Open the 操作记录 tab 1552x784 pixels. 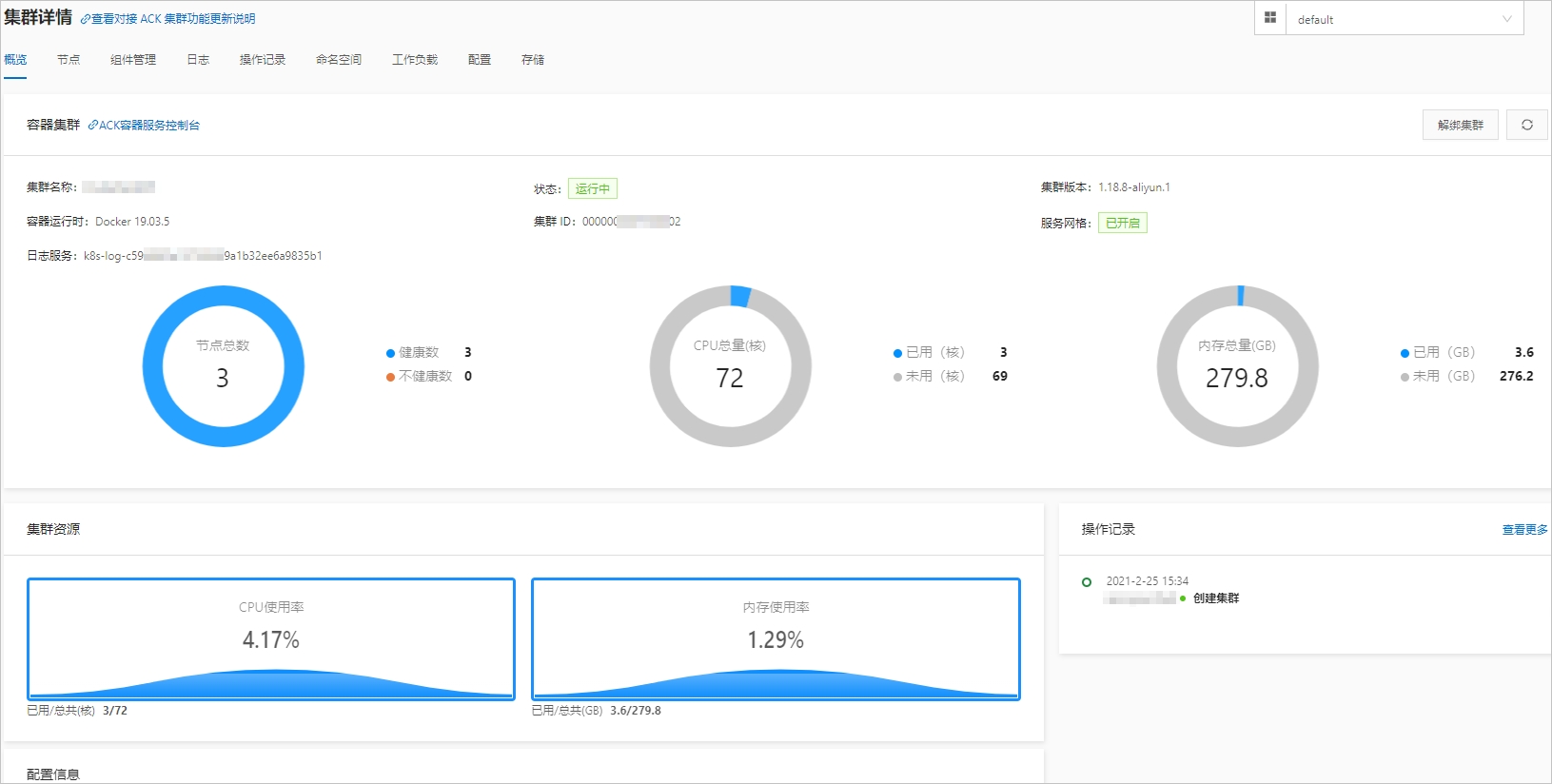pos(263,59)
